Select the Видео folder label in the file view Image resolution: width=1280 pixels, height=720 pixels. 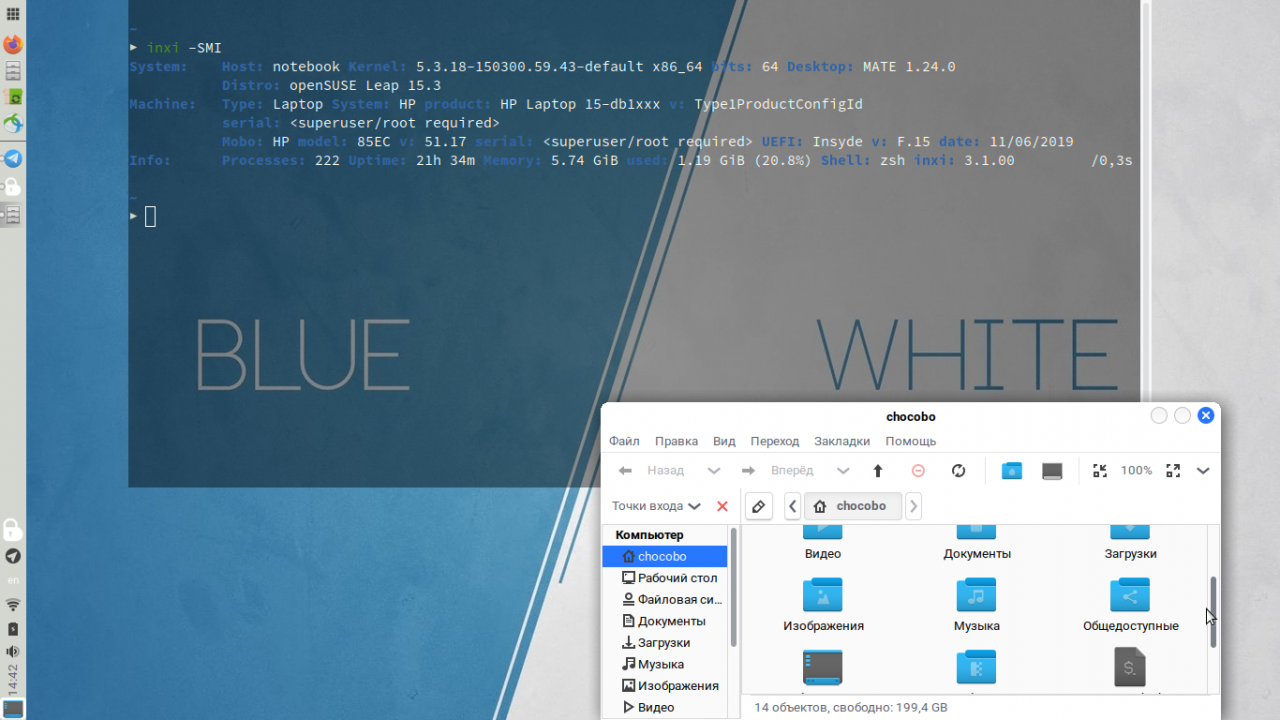[x=823, y=554]
